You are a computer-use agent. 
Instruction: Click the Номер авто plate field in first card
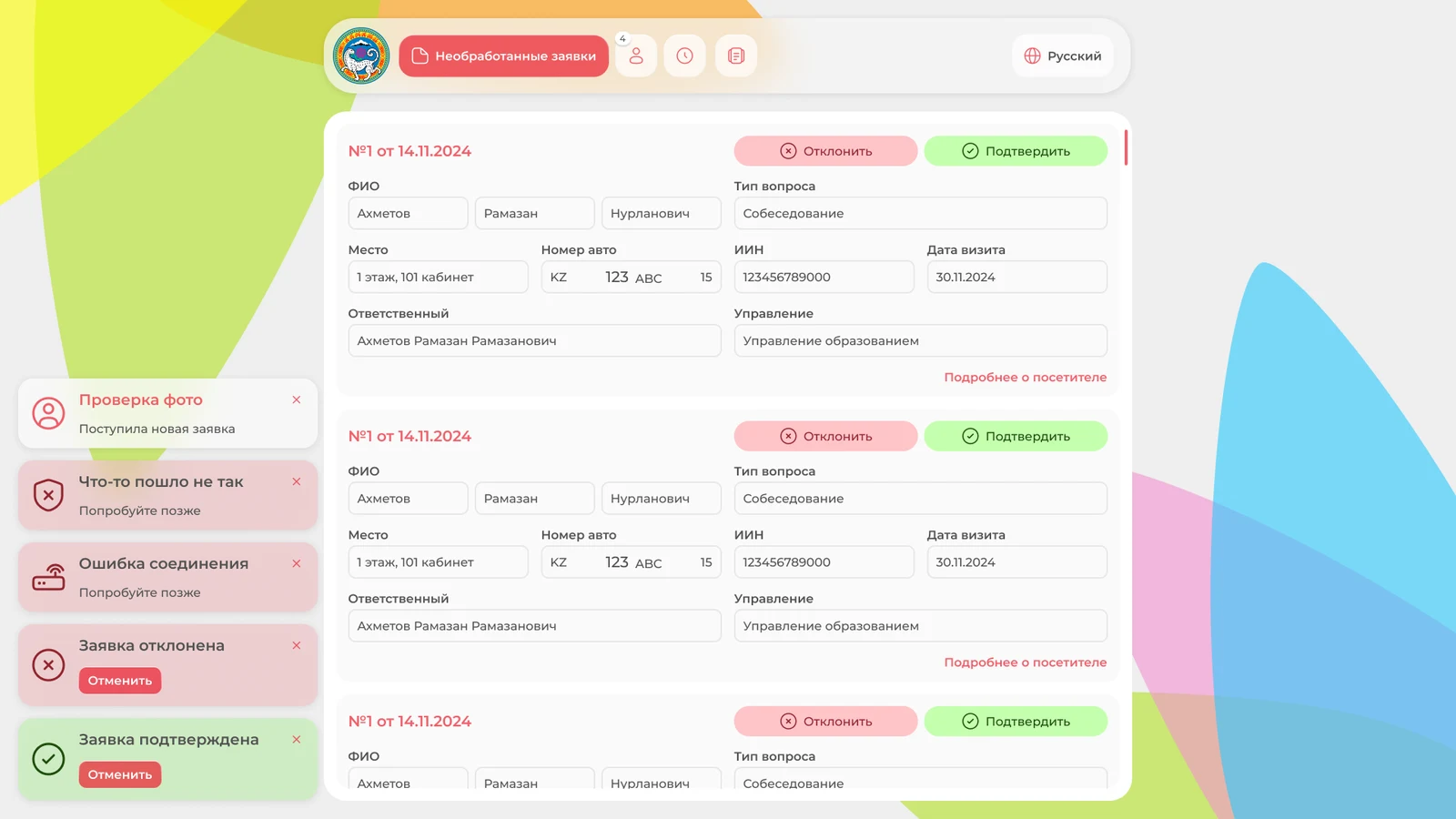click(632, 277)
